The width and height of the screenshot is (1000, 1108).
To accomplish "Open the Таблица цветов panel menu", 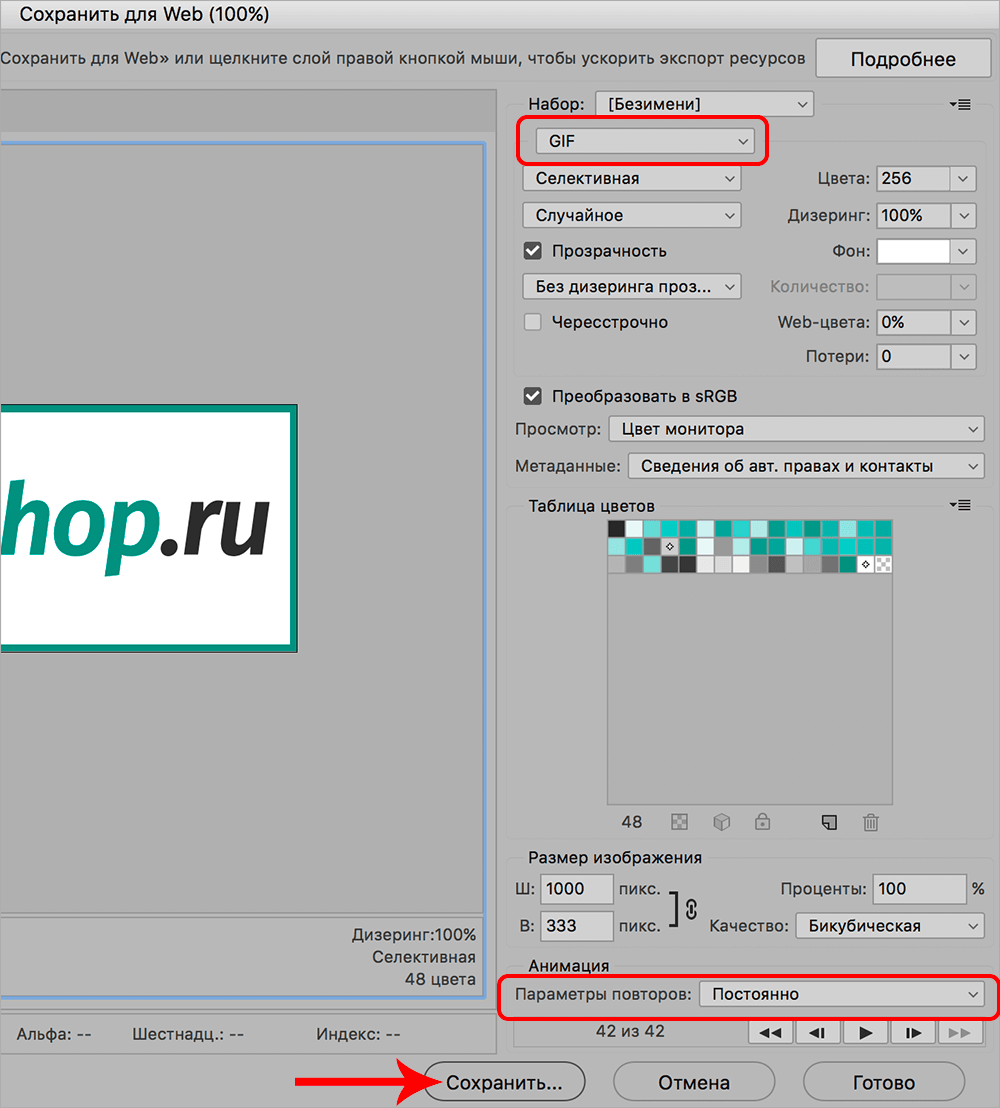I will [x=960, y=506].
